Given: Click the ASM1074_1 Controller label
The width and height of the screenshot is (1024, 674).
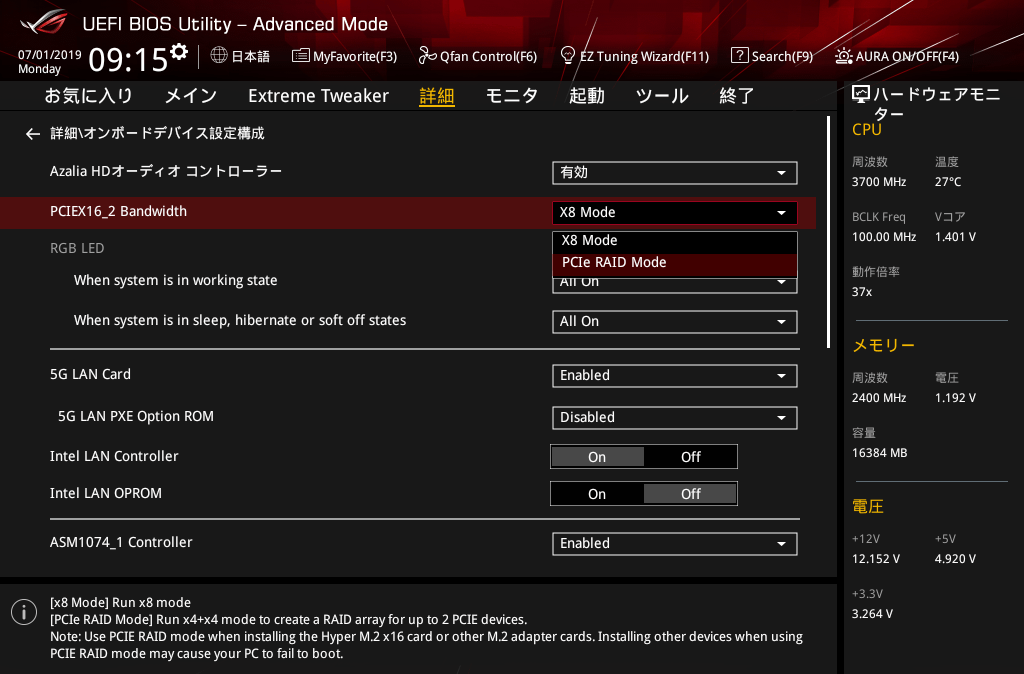Looking at the screenshot, I should click(x=121, y=543).
